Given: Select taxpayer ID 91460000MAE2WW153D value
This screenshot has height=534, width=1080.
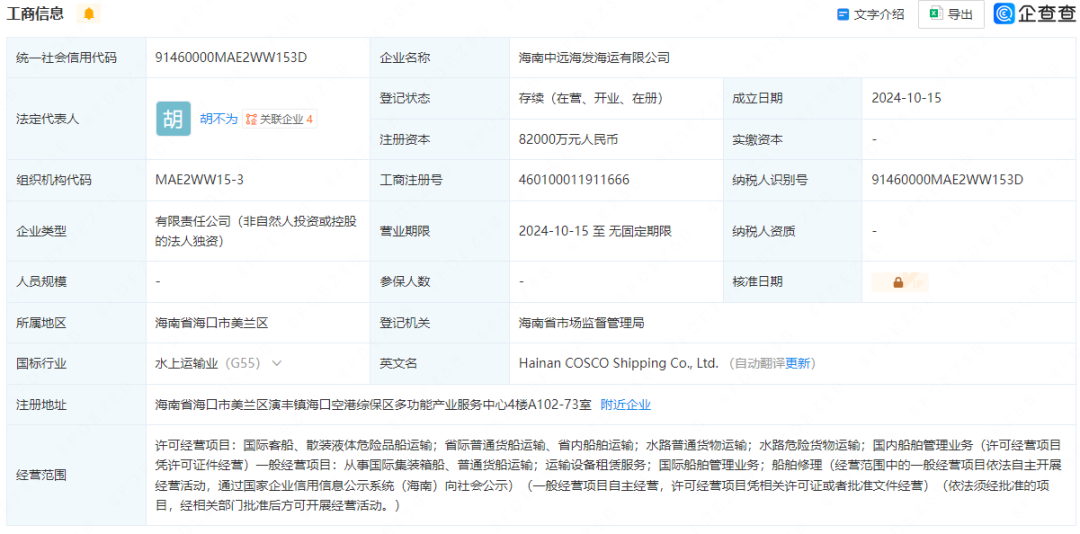Looking at the screenshot, I should point(947,181).
